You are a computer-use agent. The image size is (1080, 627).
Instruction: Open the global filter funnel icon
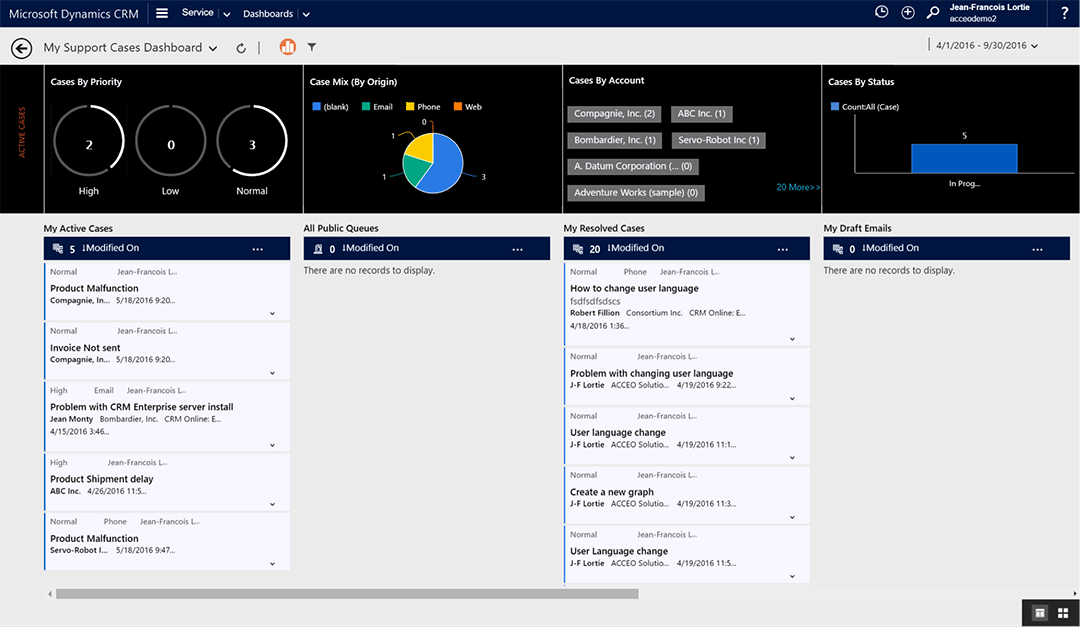click(312, 47)
